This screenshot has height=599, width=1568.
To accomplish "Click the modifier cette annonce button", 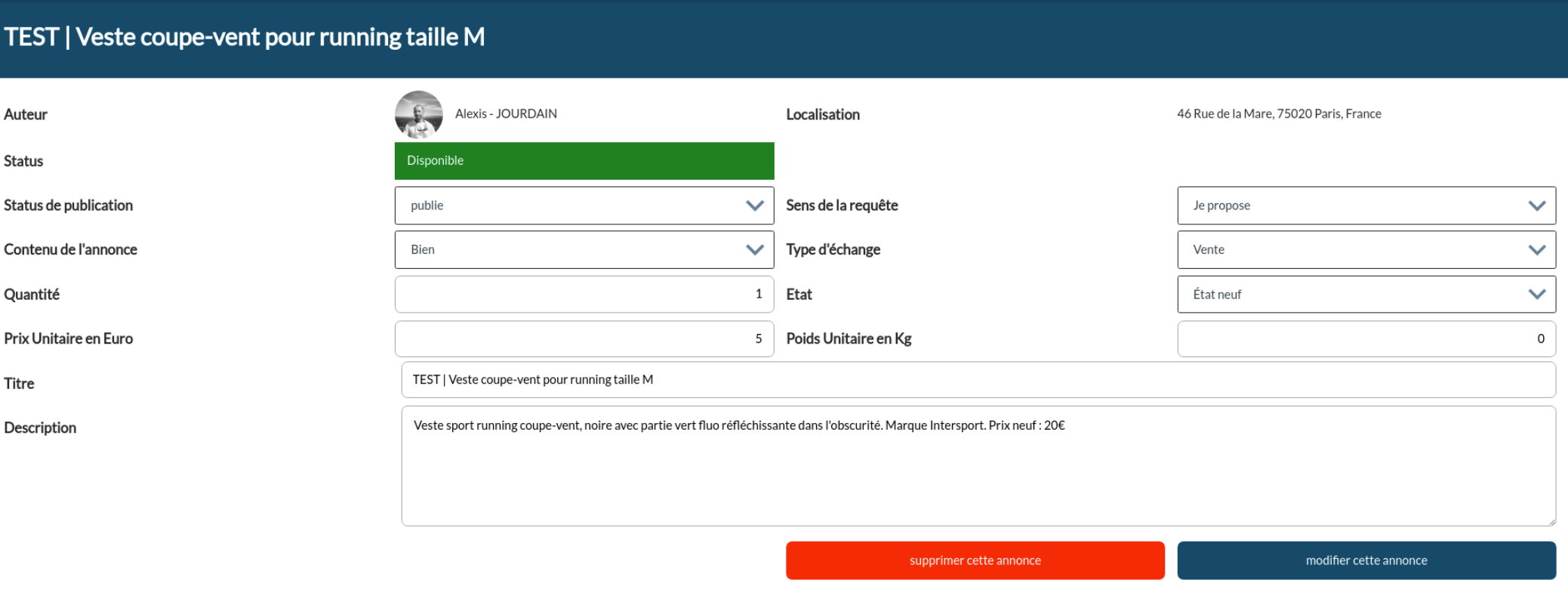I will [1366, 560].
